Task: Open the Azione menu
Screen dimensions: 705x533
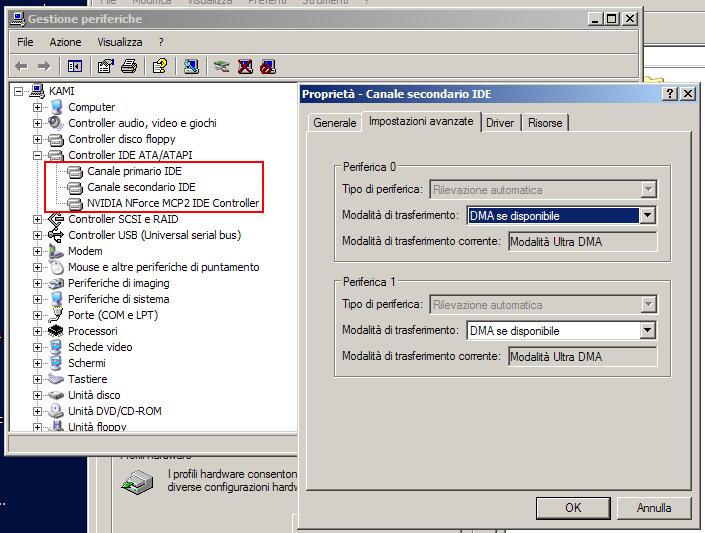Action: pos(65,42)
